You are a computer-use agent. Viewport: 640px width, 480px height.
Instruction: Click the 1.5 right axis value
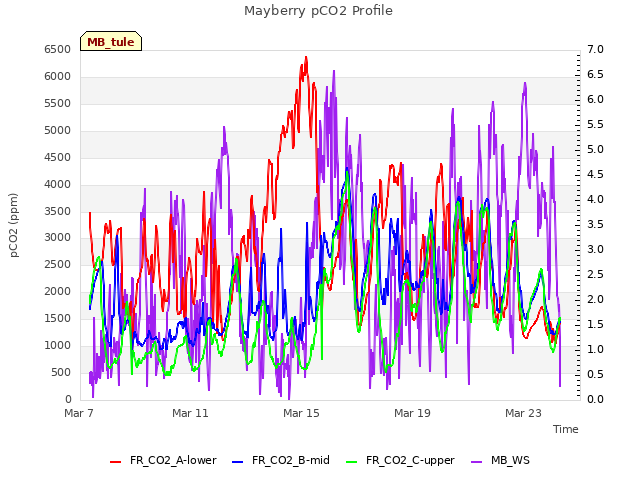595,324
